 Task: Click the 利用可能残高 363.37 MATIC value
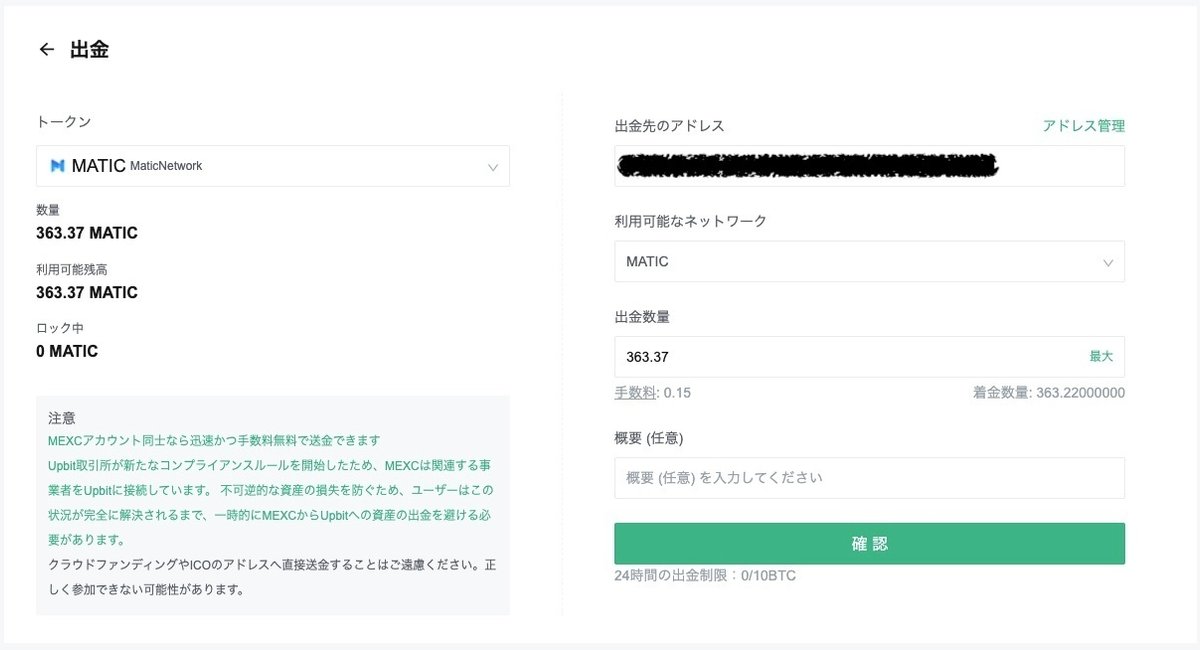click(87, 293)
